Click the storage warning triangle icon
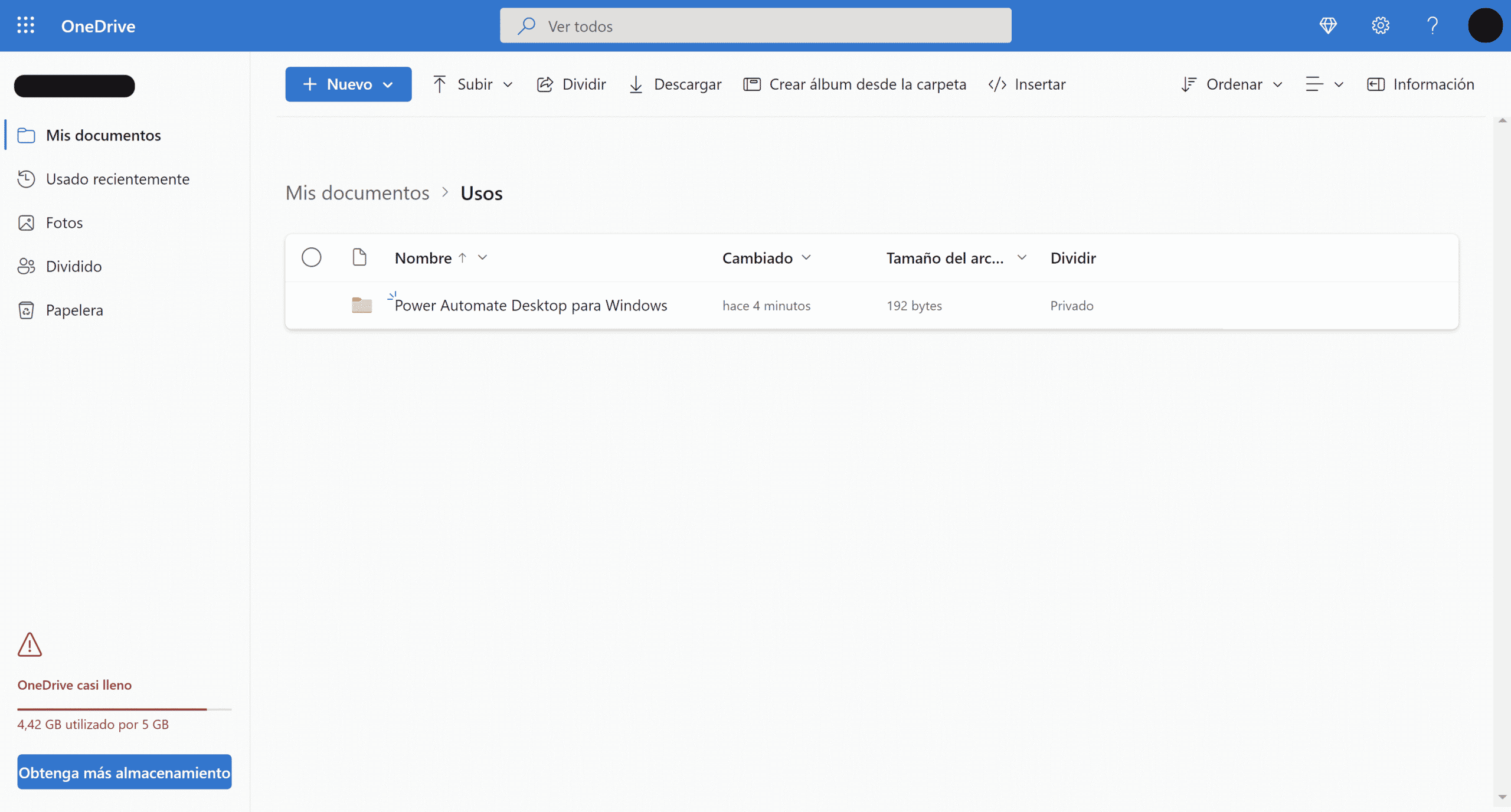1511x812 pixels. tap(30, 644)
